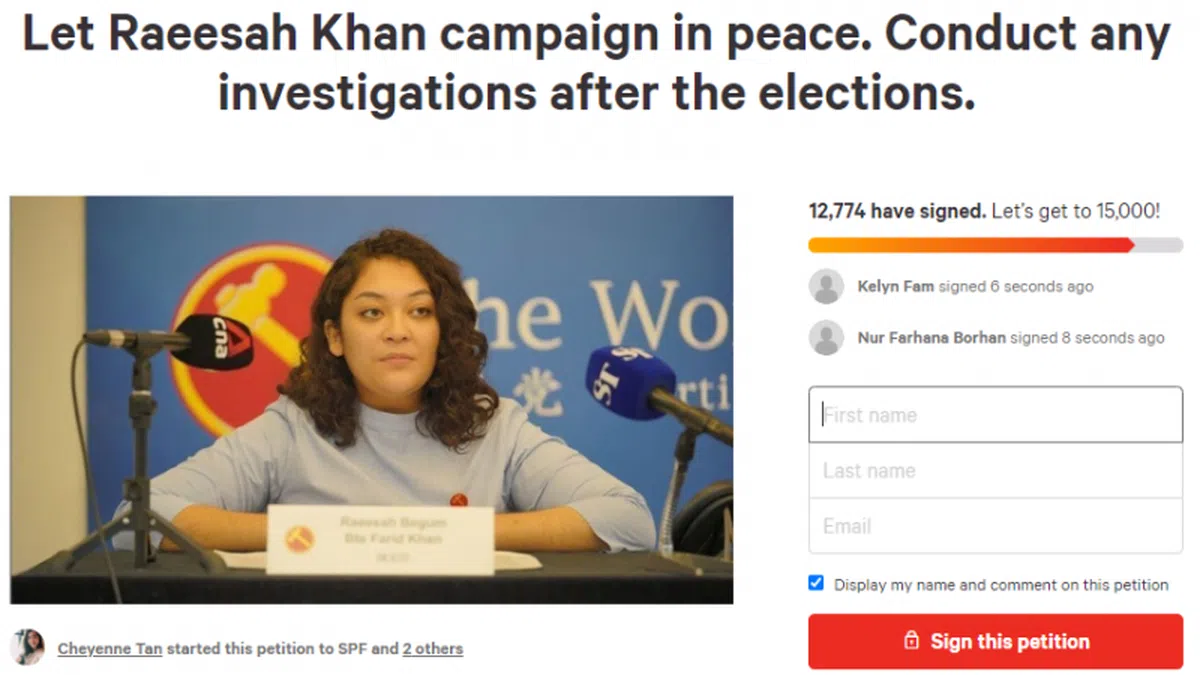
Task: Select the Email input box
Action: click(x=995, y=526)
